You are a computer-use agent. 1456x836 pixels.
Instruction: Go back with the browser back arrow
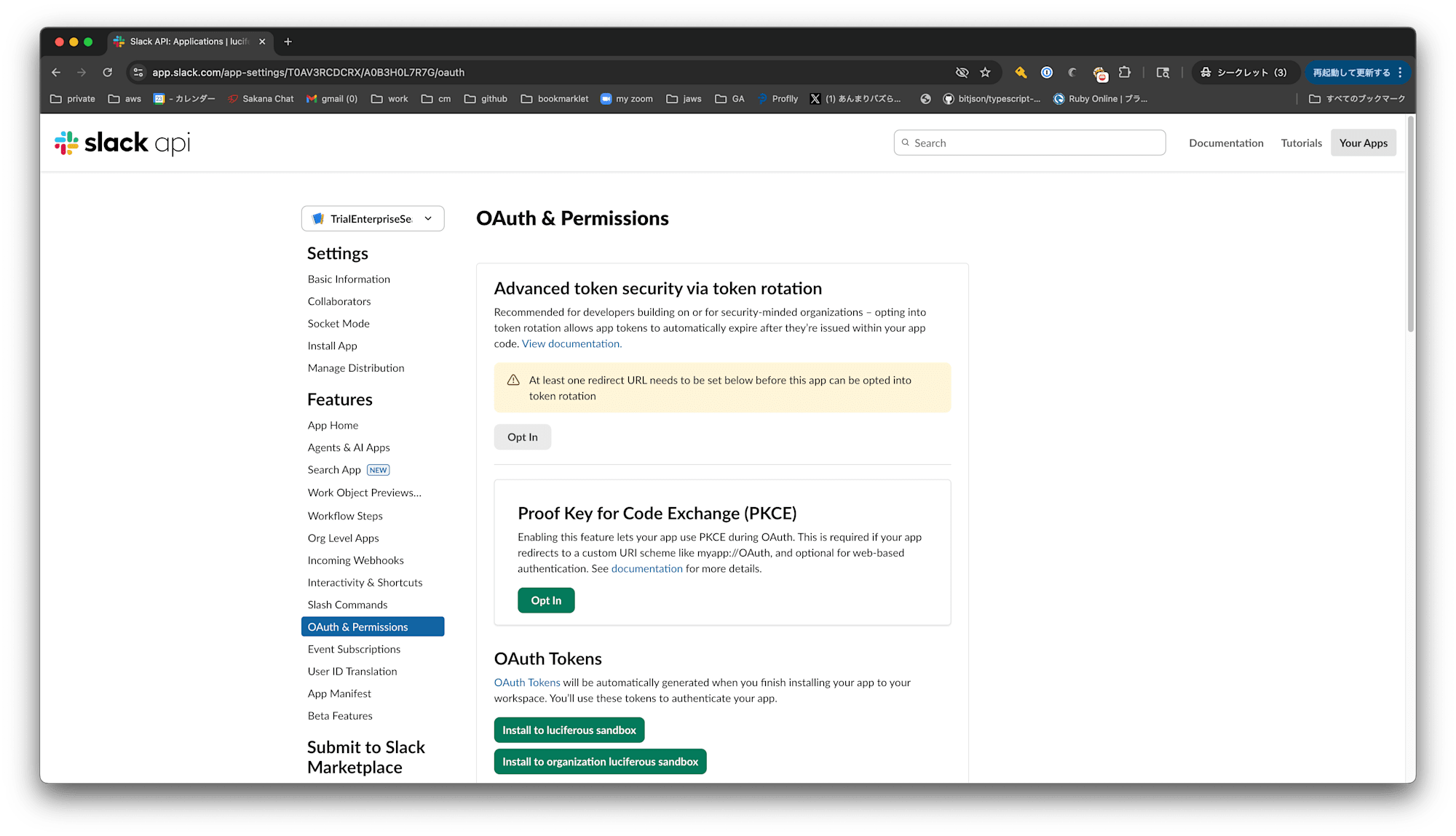(x=56, y=72)
